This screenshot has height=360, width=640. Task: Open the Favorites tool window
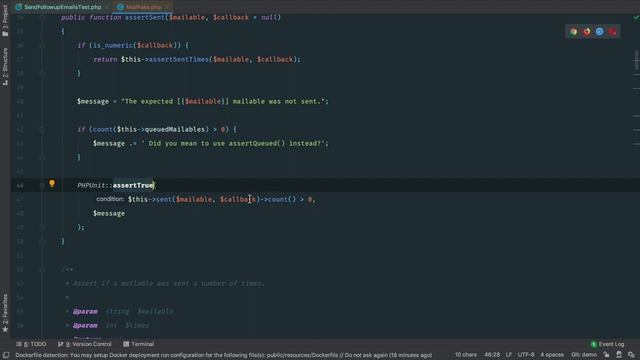click(5, 313)
